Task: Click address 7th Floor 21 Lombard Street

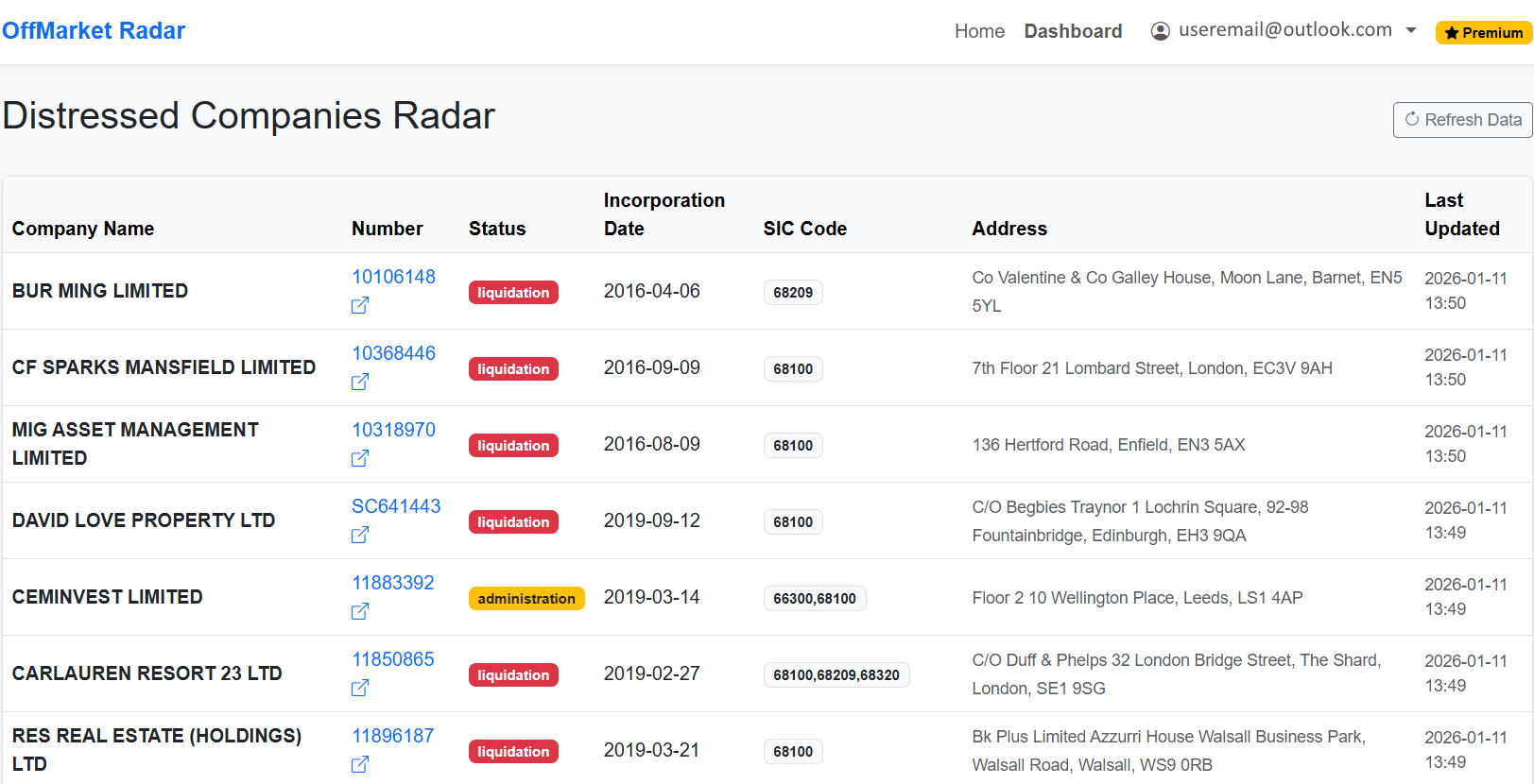Action: 1152,368
